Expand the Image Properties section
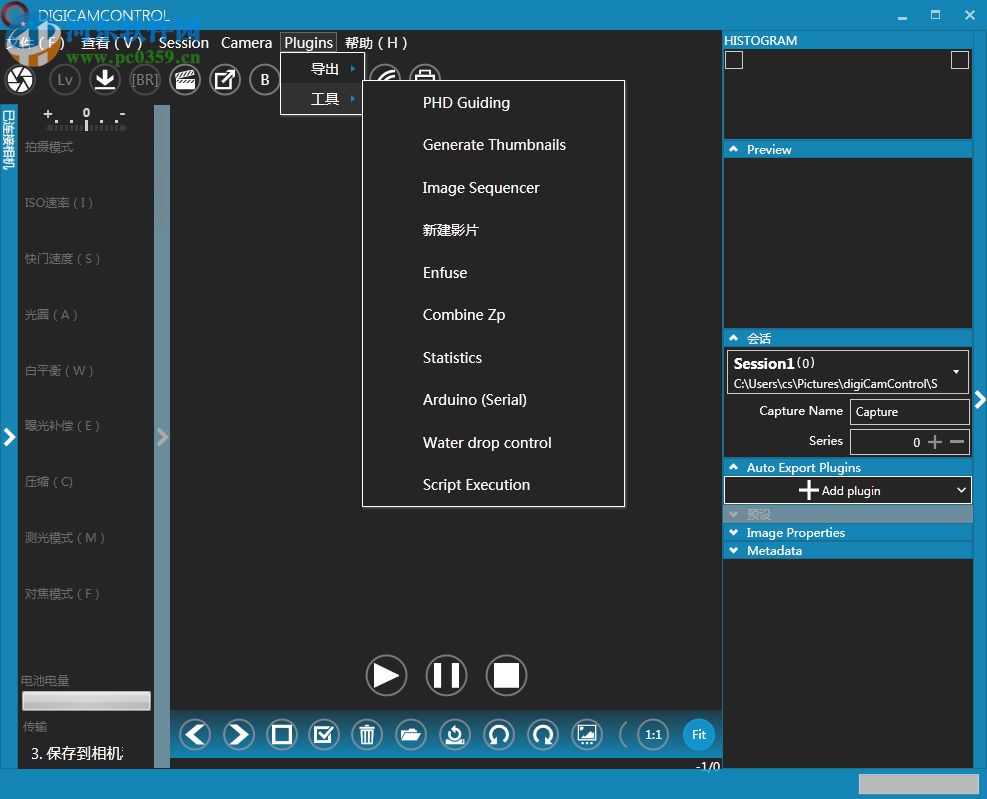 pos(795,533)
